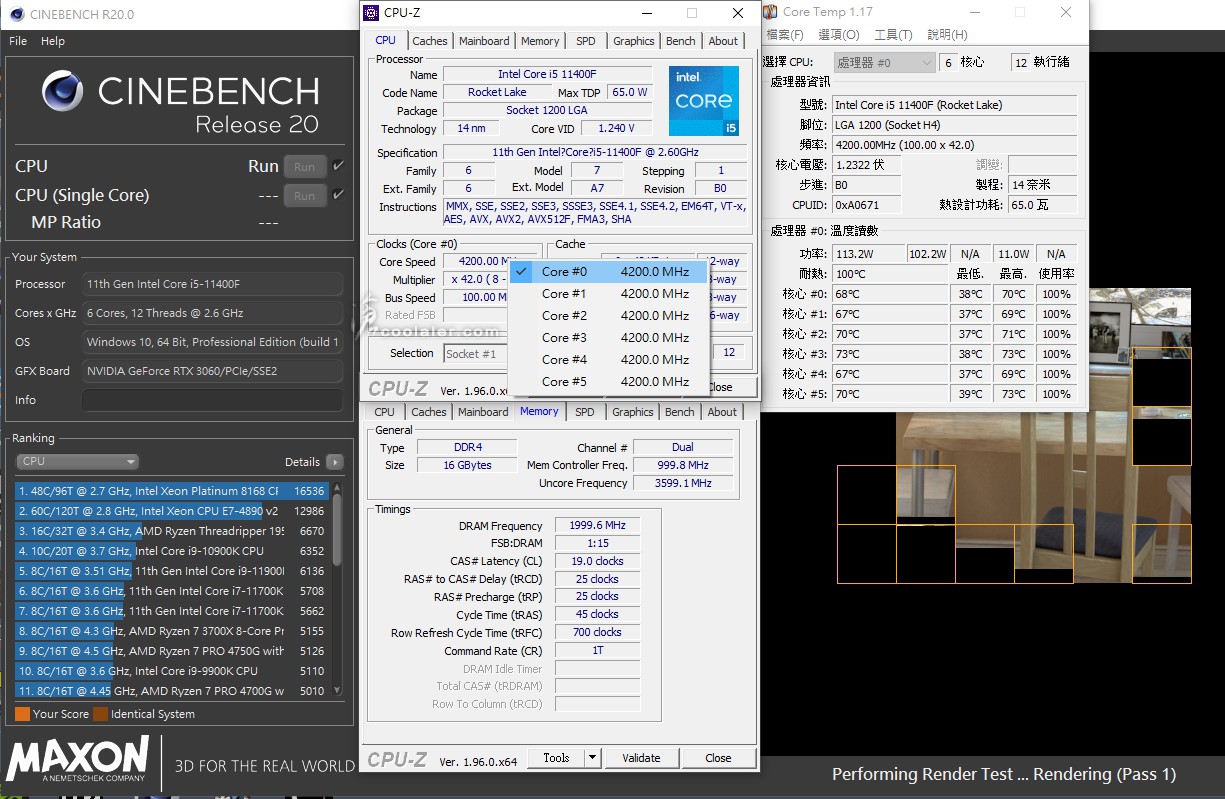Viewport: 1225px width, 799px height.
Task: Open the File menu in Cinebench
Action: [18, 41]
